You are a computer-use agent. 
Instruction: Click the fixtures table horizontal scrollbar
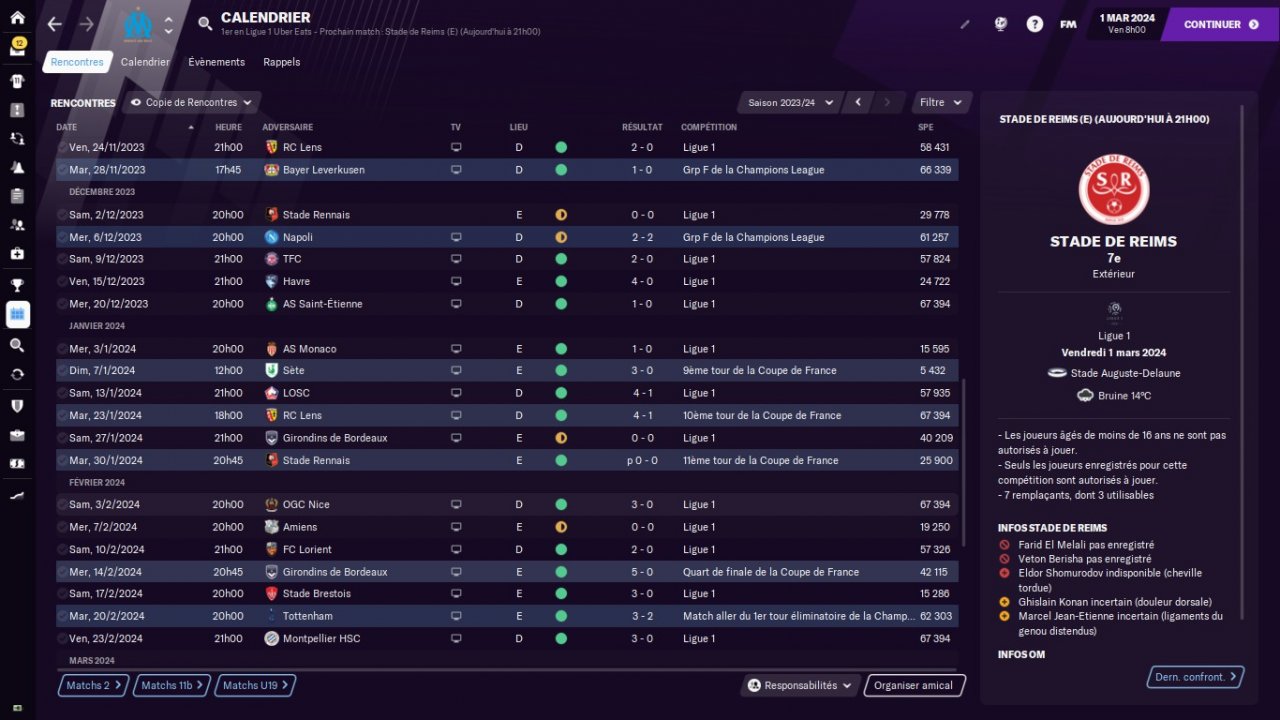click(507, 669)
